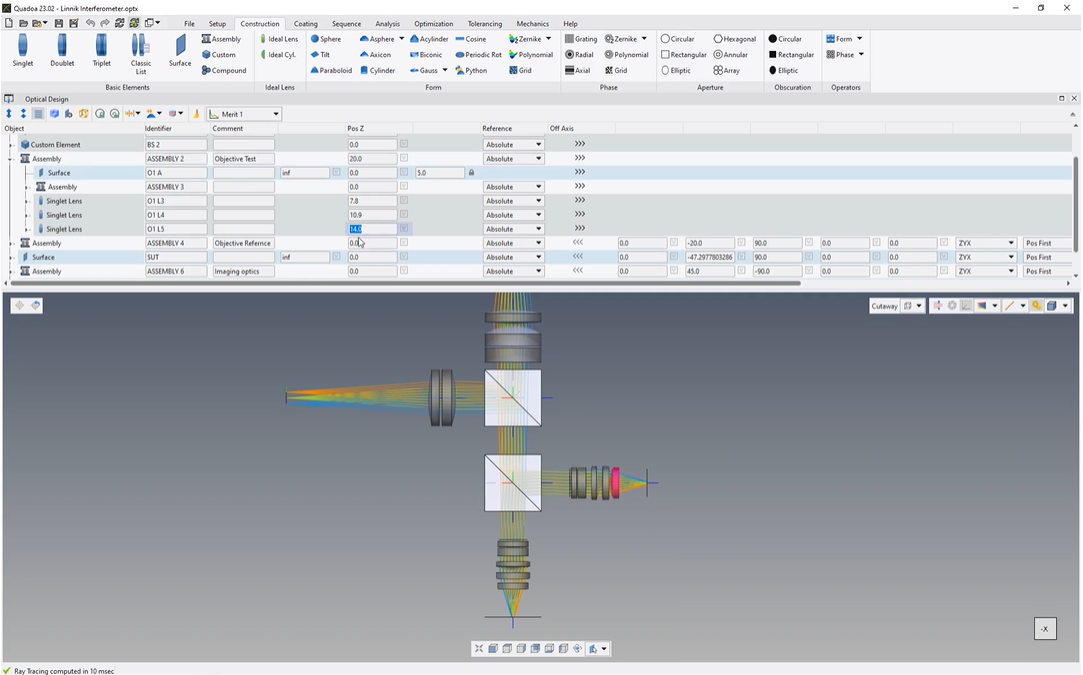Insert an Ideal Cyl. element
This screenshot has height=675, width=1083.
(x=278, y=55)
